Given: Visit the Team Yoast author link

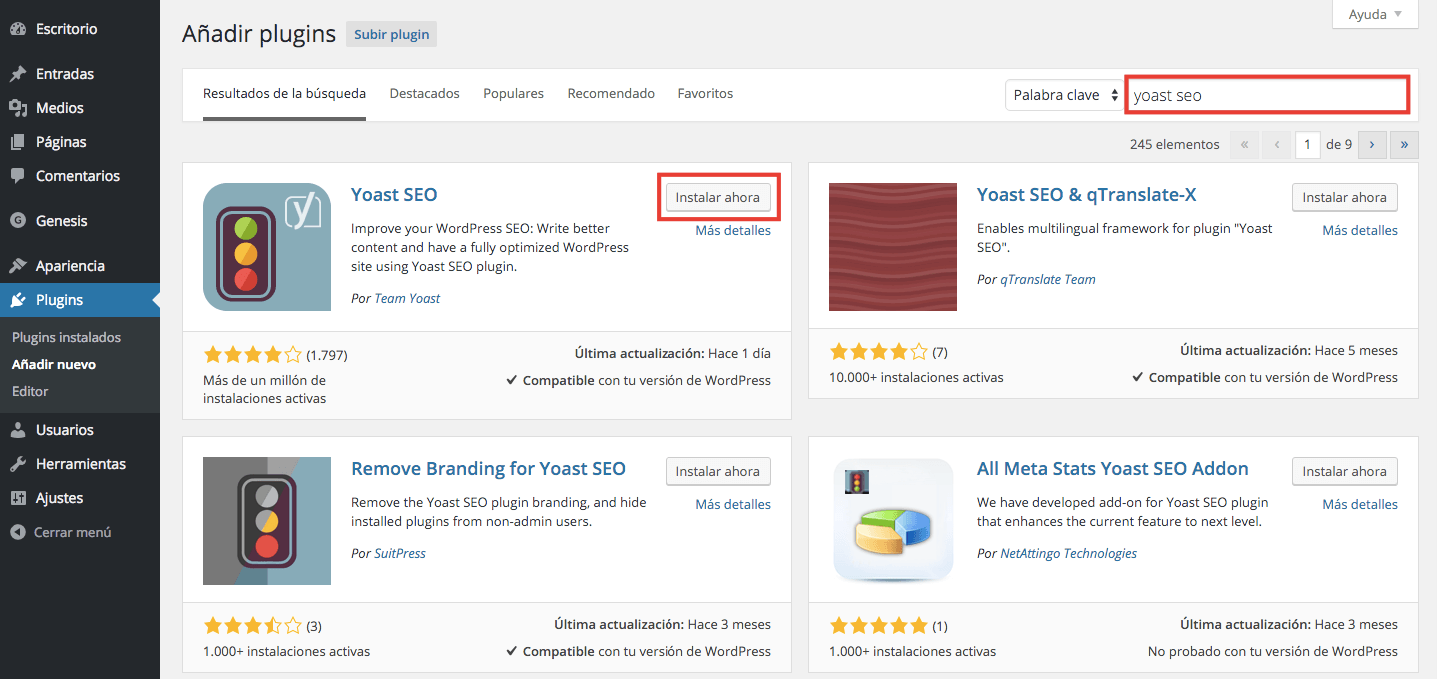Looking at the screenshot, I should pos(407,298).
